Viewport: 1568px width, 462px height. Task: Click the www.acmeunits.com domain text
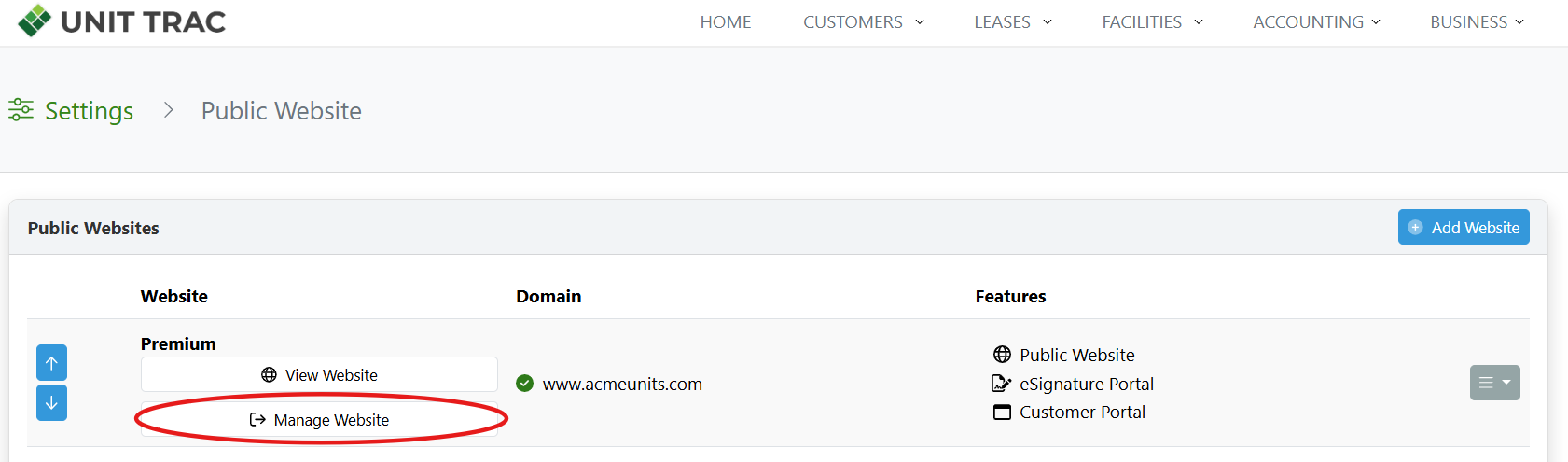point(622,385)
